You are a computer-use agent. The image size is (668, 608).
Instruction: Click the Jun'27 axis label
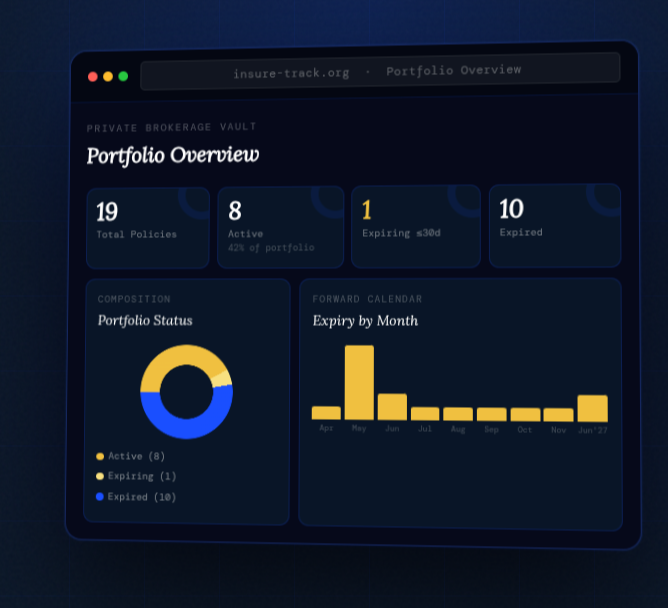[x=593, y=430]
